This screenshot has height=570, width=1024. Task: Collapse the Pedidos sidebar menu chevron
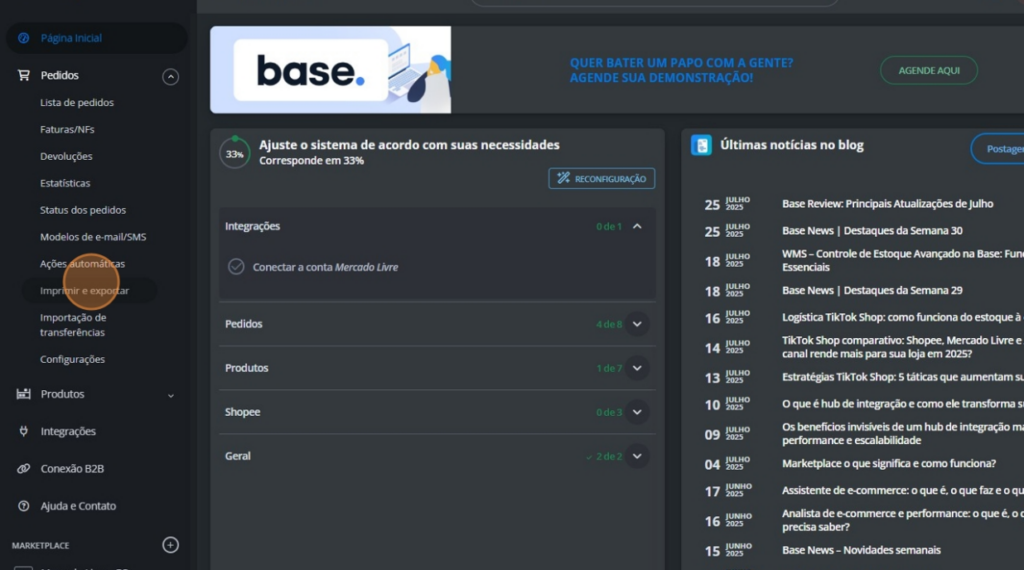click(170, 76)
